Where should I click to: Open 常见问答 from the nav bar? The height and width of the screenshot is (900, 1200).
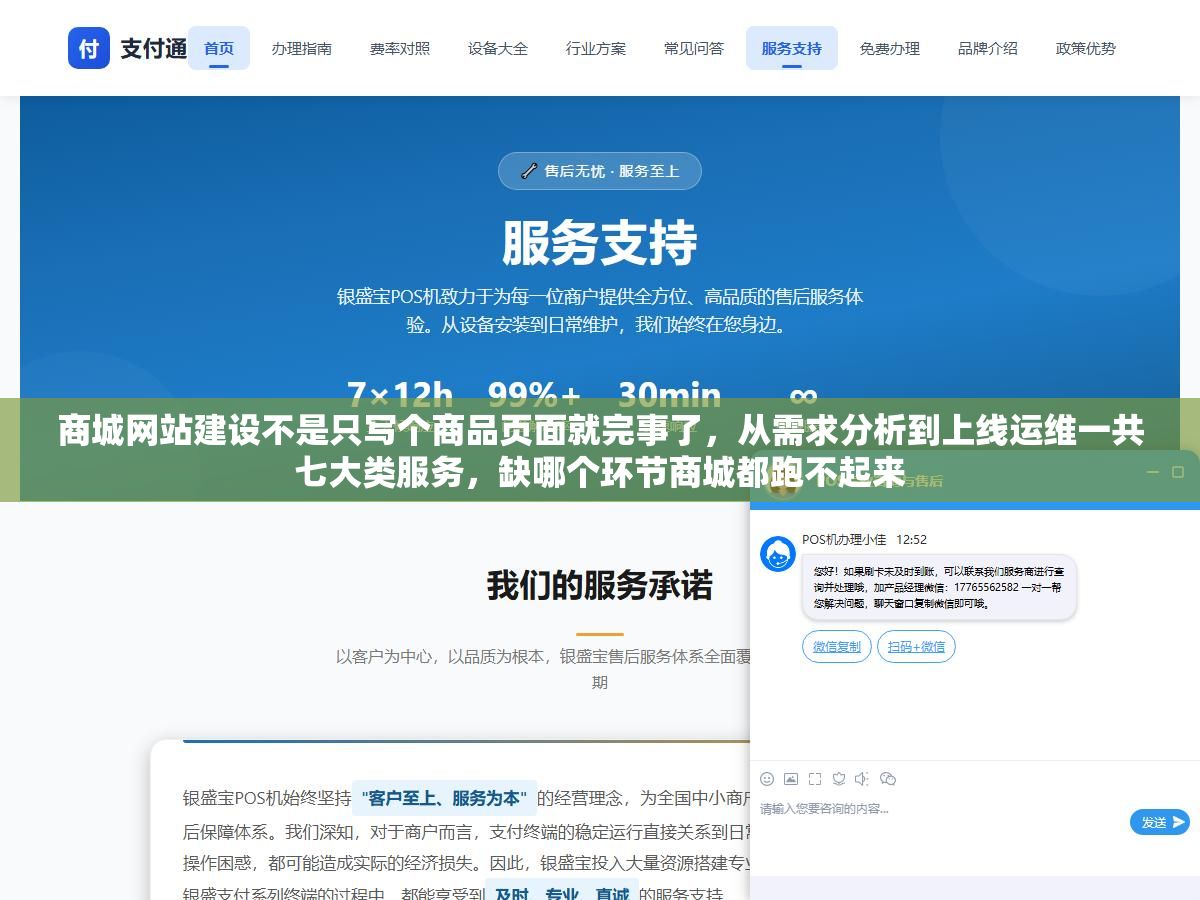[694, 48]
